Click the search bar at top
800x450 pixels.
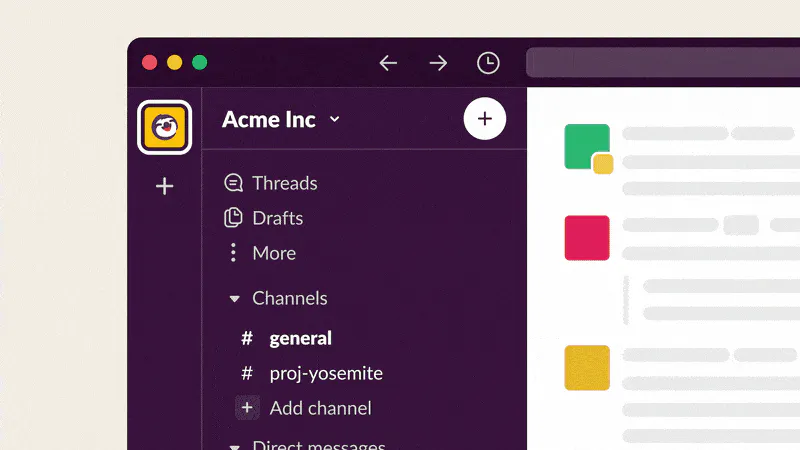click(663, 62)
